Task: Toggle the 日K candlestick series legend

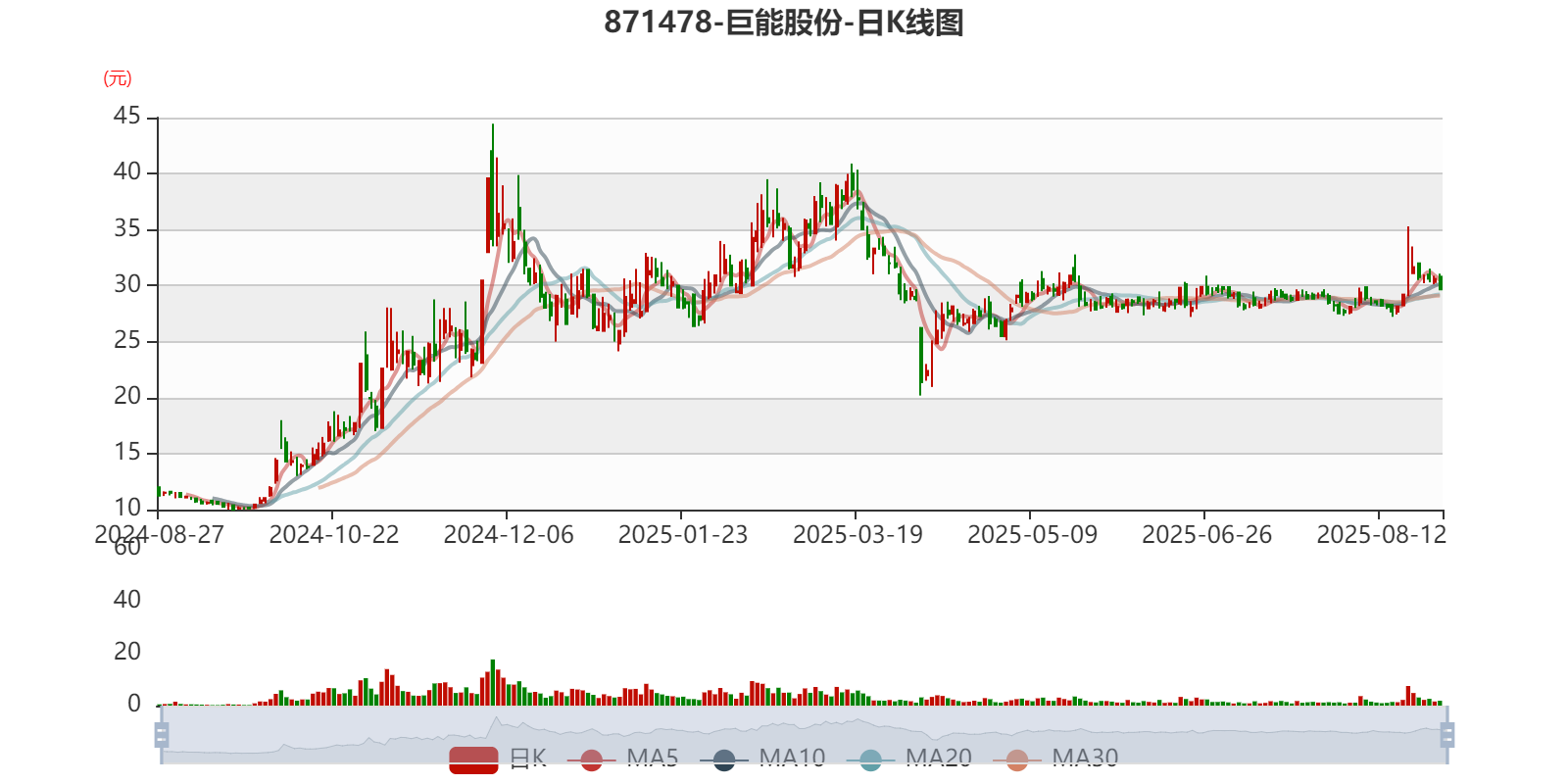Action: pos(498,759)
